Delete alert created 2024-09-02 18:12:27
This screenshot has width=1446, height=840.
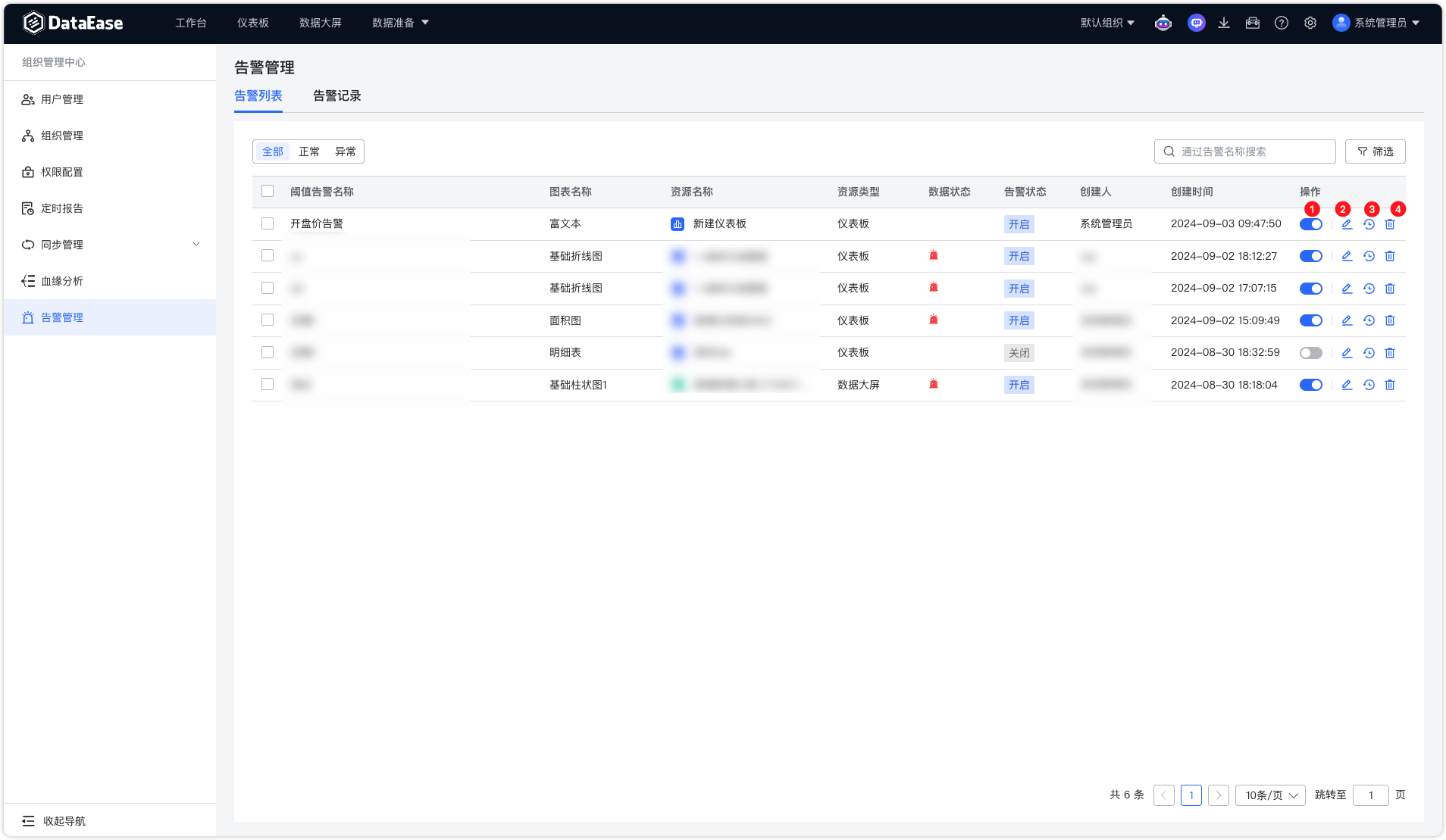click(x=1390, y=256)
